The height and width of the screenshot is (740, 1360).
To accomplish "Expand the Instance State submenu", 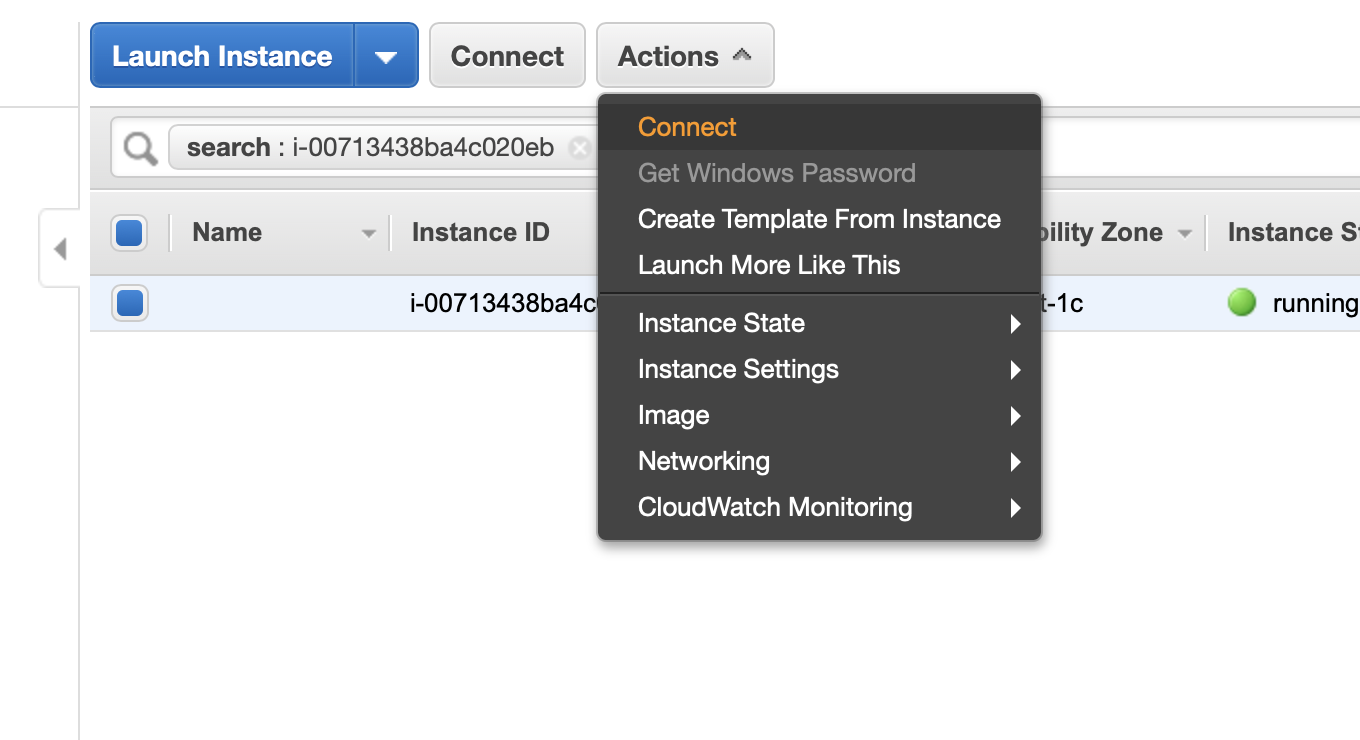I will click(819, 323).
